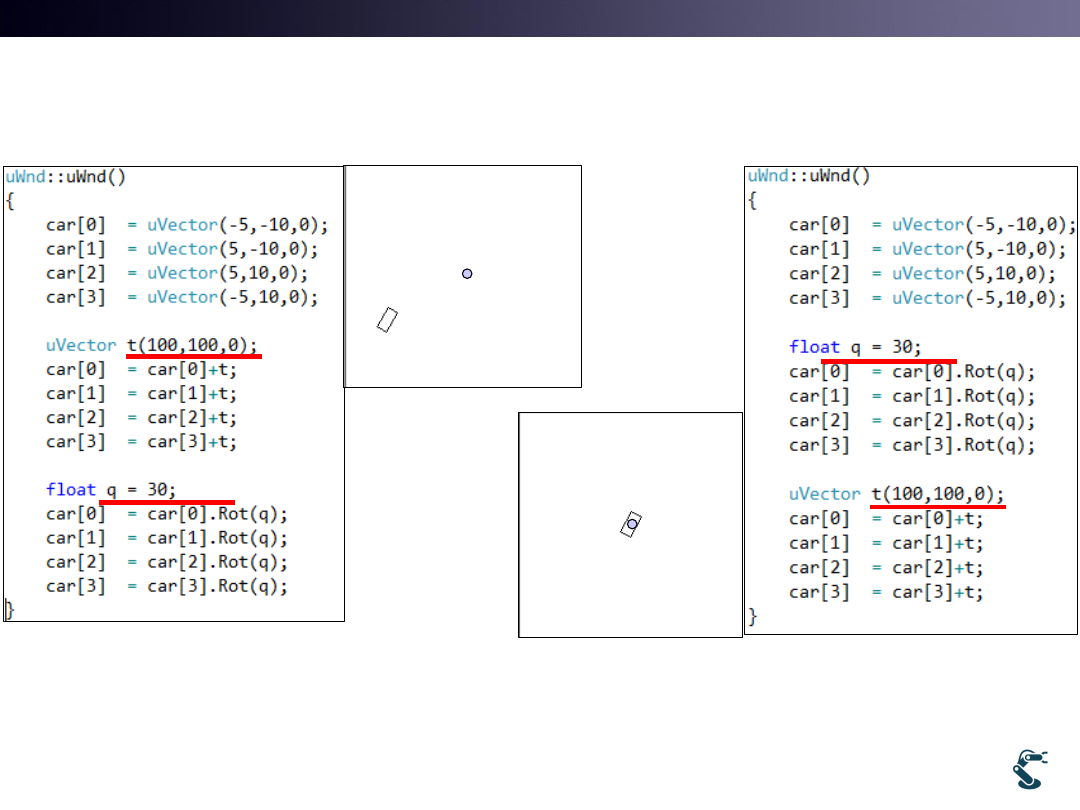
Task: Select car[0].Rot(q) line in right code
Action: pos(912,372)
